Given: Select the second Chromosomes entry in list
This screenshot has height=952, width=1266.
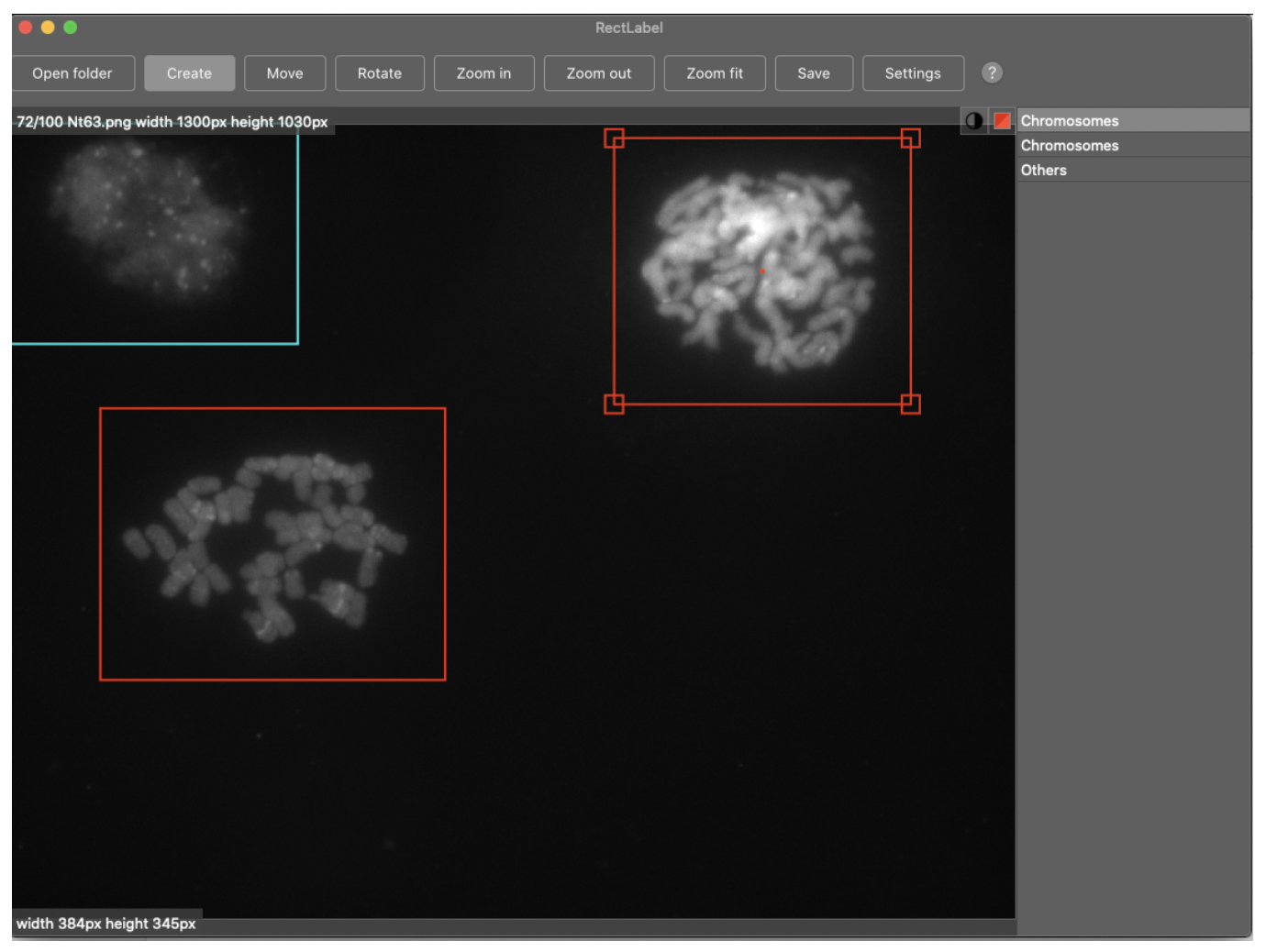Looking at the screenshot, I should (1070, 146).
